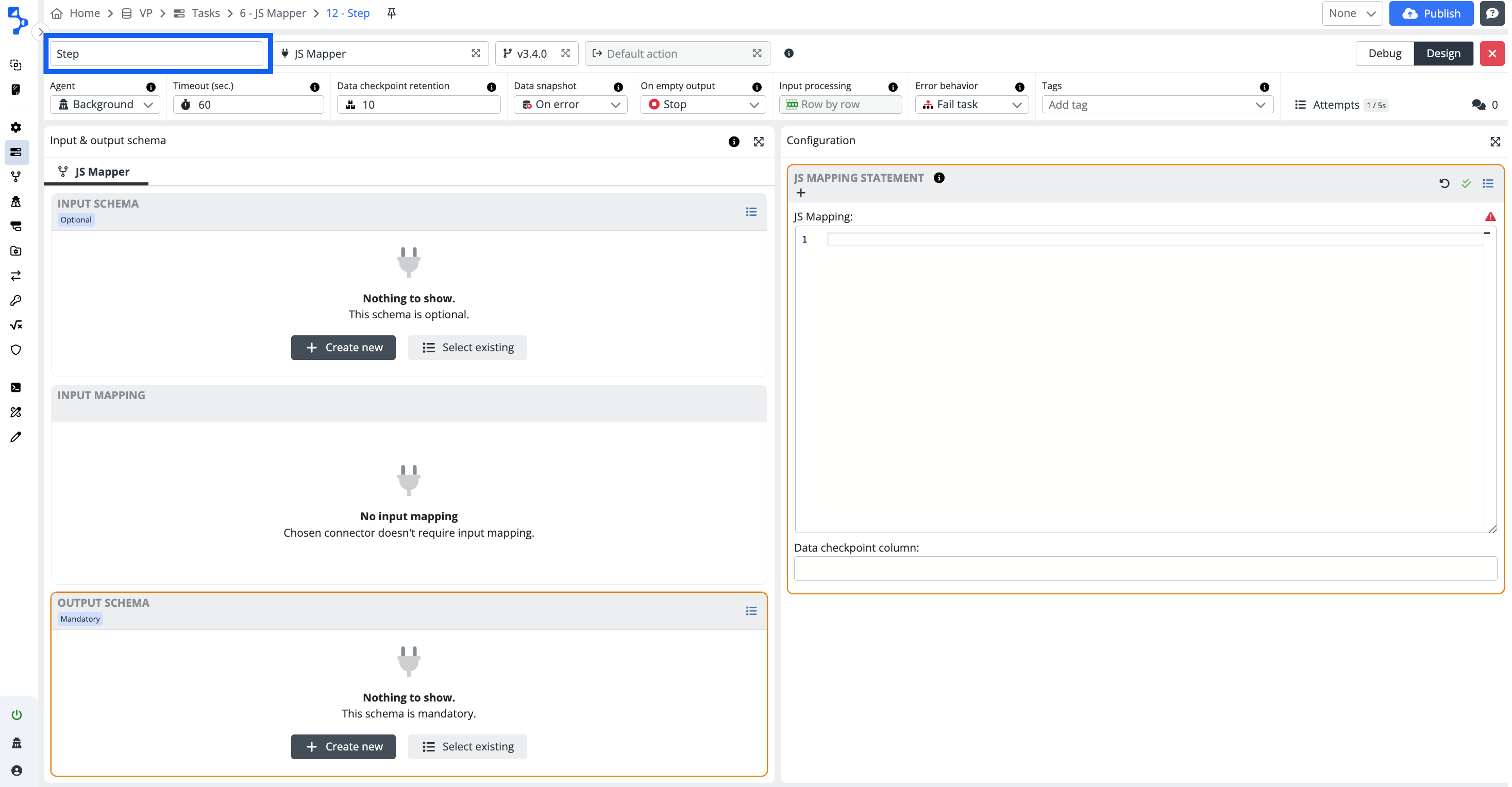Switch to Debug mode
The width and height of the screenshot is (1512, 787).
(x=1384, y=54)
